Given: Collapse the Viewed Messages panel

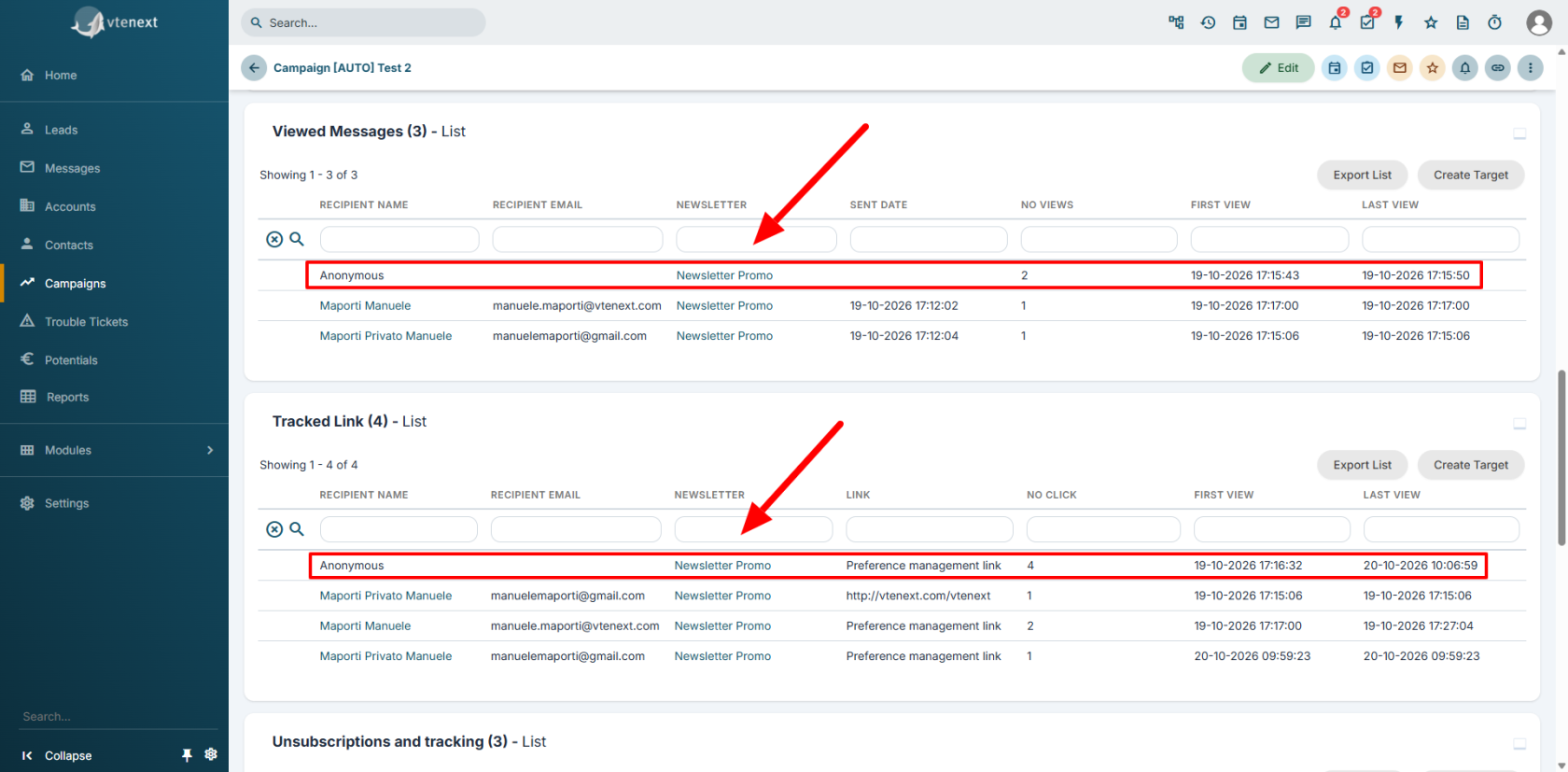Looking at the screenshot, I should click(x=1519, y=134).
